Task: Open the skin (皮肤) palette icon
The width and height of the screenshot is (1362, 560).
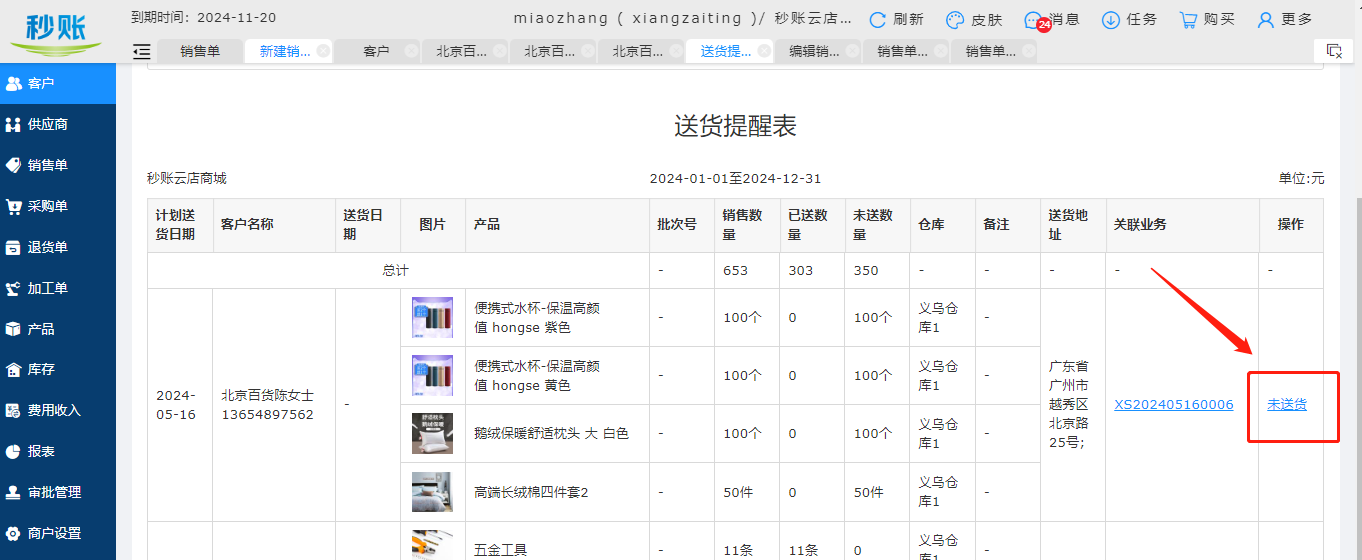Action: pyautogui.click(x=955, y=20)
